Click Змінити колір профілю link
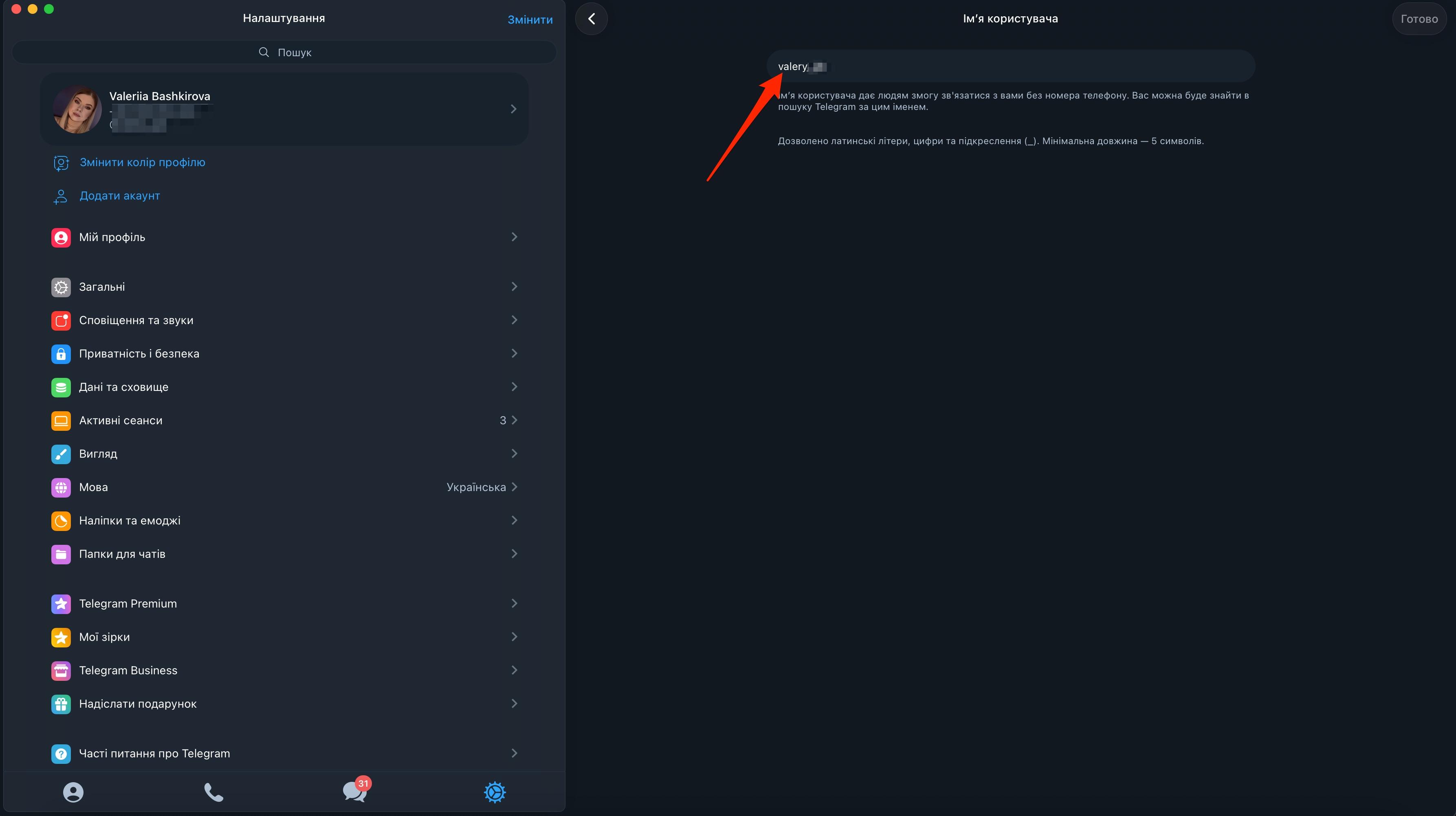The height and width of the screenshot is (816, 1456). click(143, 162)
